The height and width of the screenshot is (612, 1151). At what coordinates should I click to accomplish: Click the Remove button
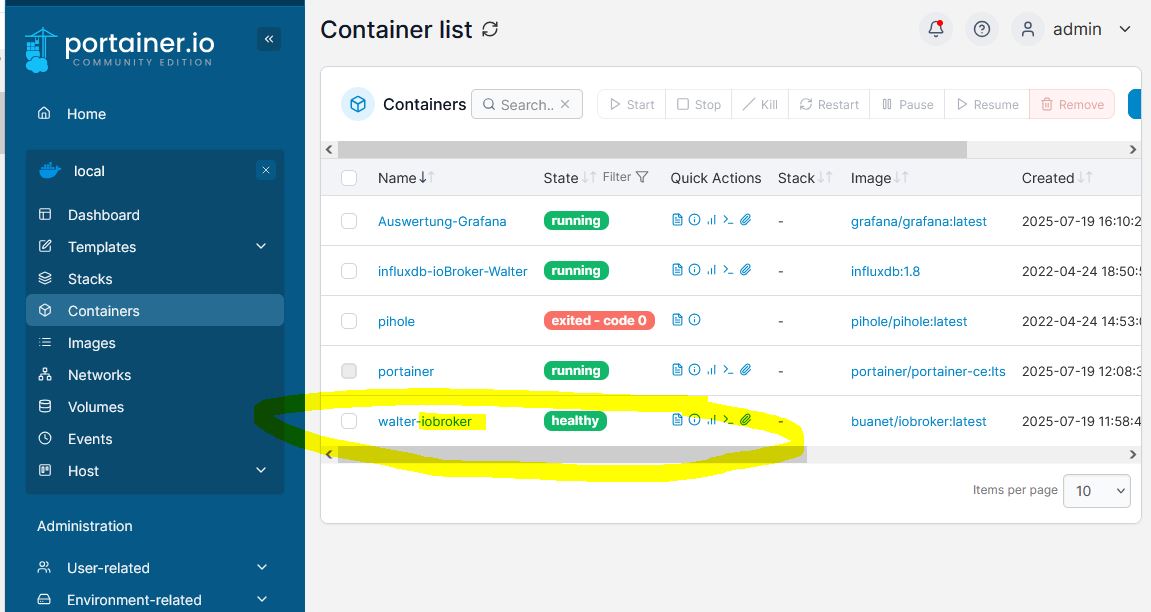[x=1072, y=104]
